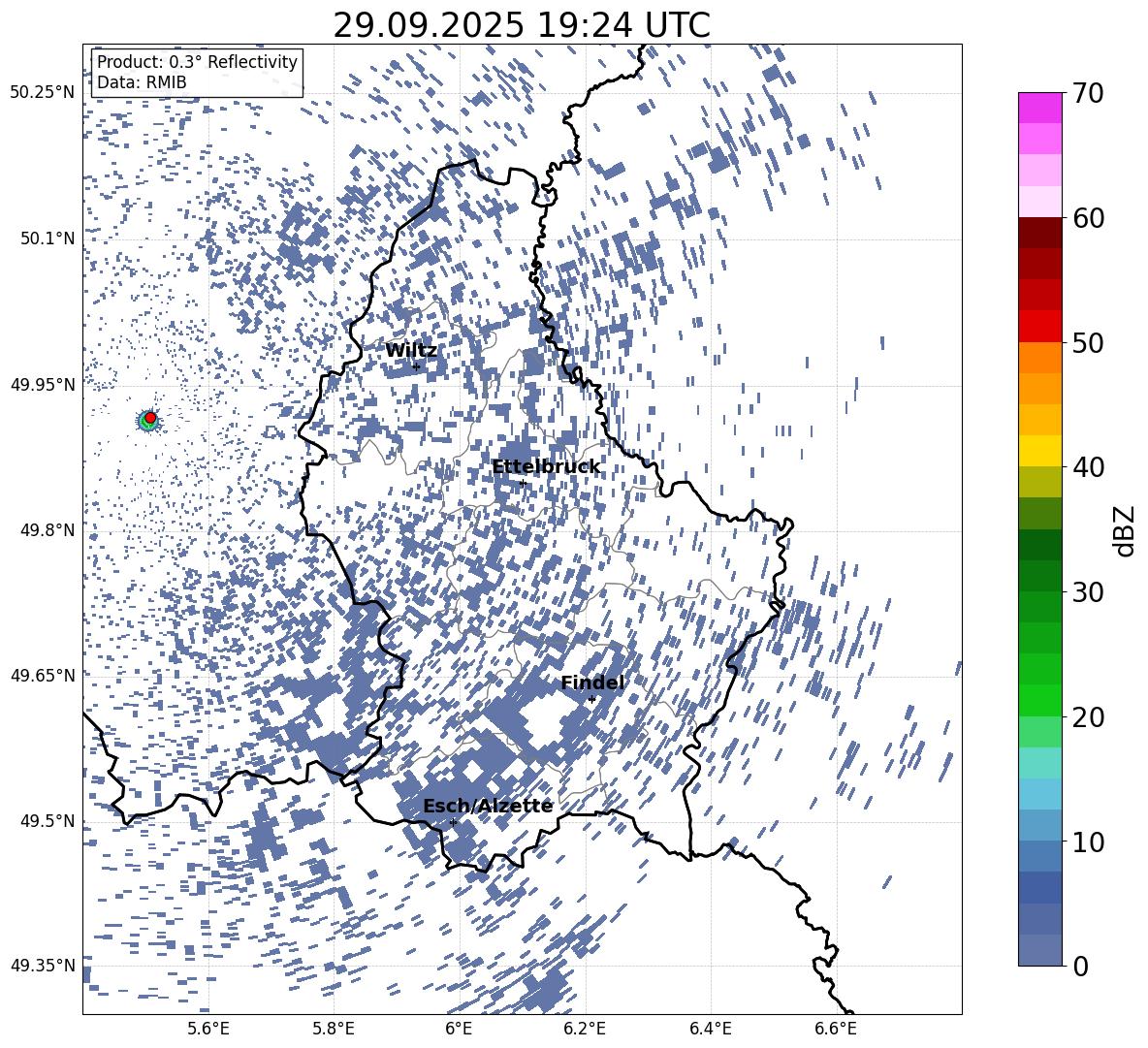This screenshot has height=1048, width=1148.
Task: Click the Ettelbruck city label
Action: [x=546, y=467]
